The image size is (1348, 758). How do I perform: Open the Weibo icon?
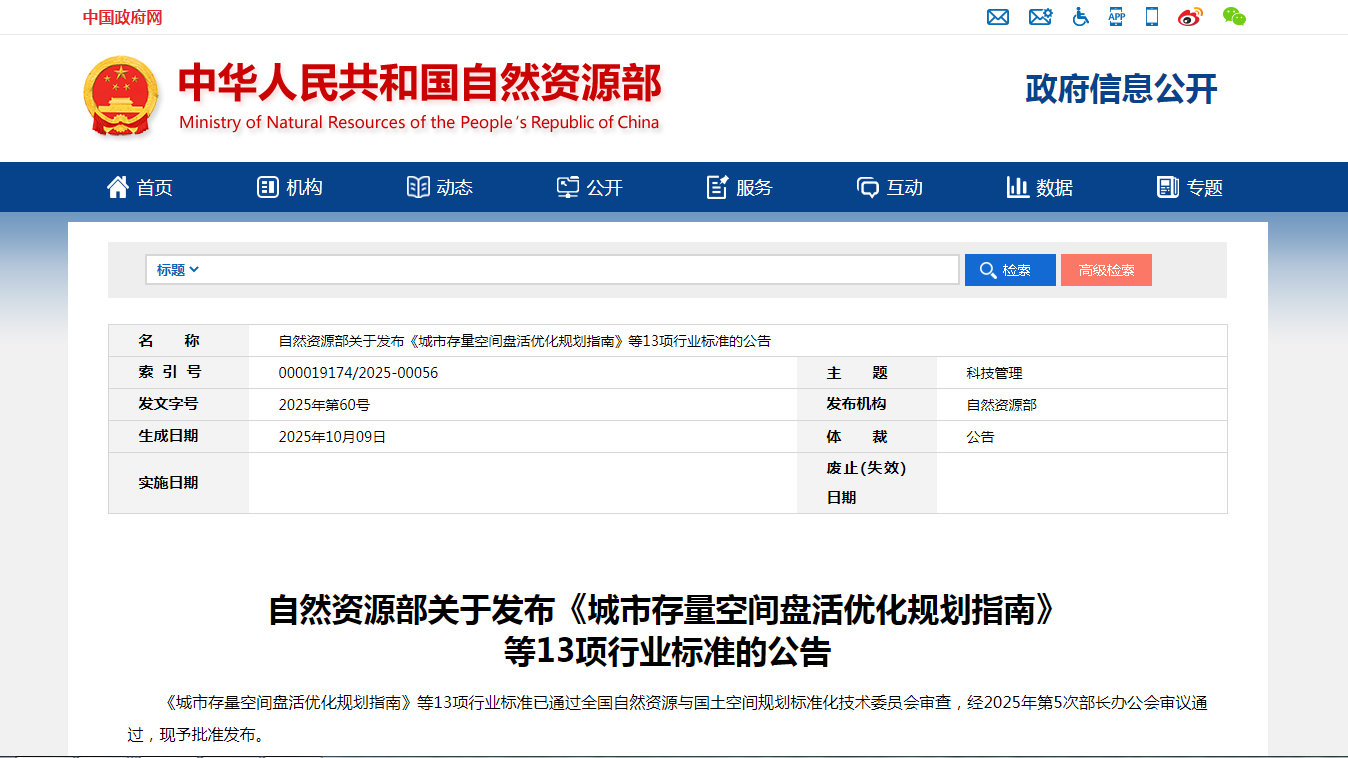1190,17
